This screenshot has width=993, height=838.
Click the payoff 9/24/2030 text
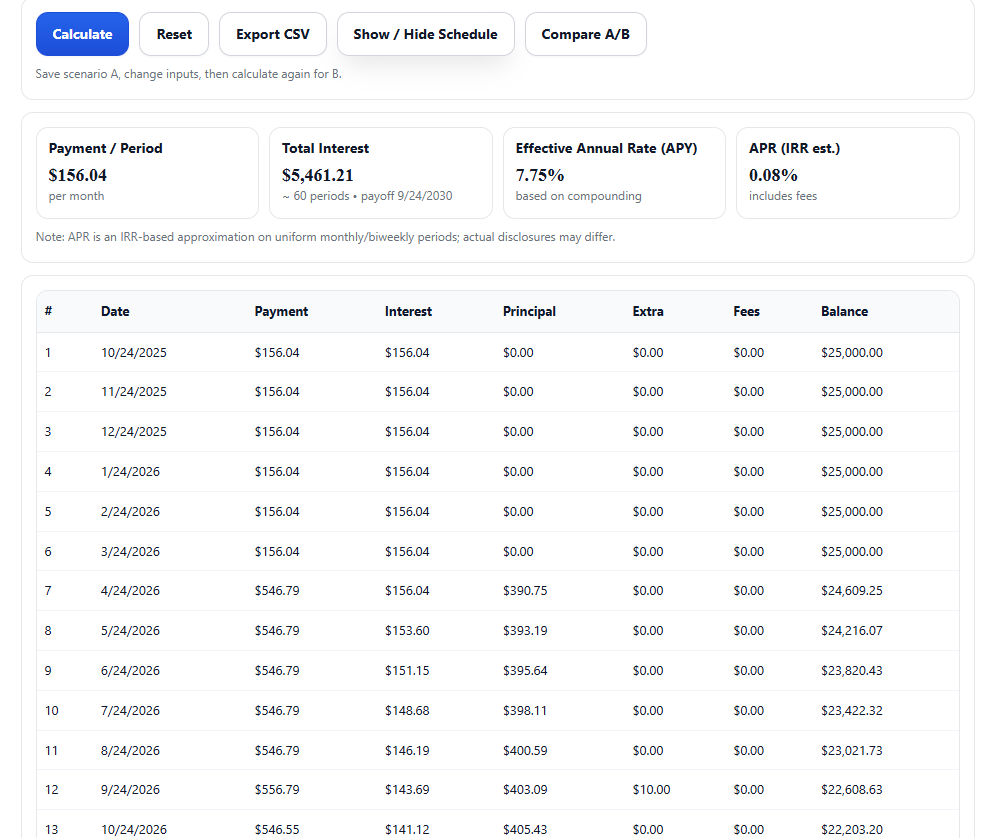click(x=407, y=196)
